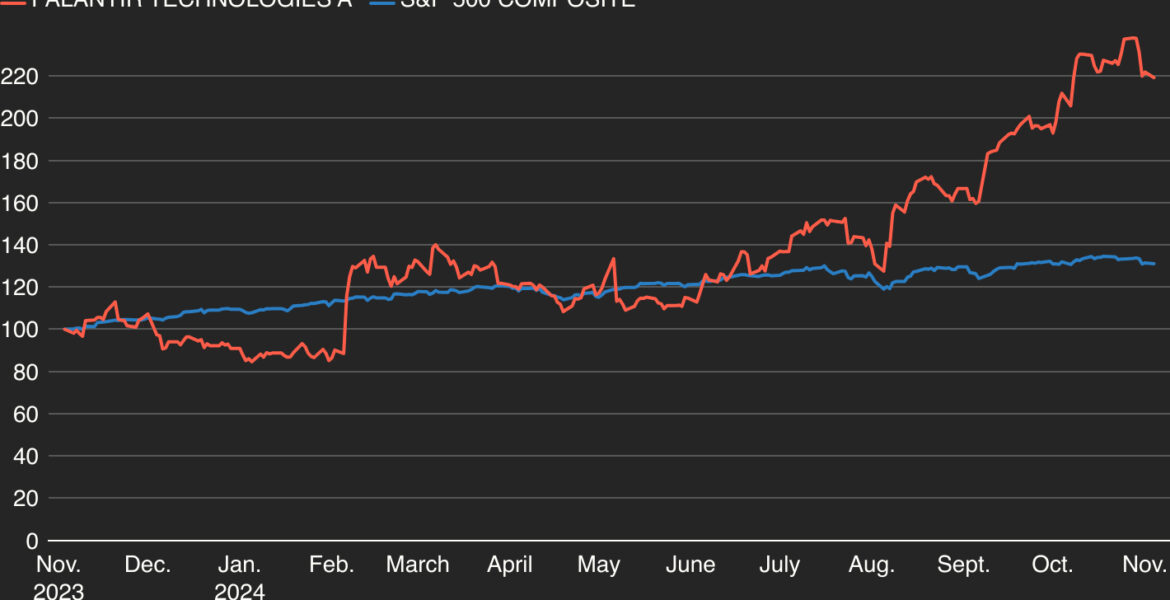
Task: Click the 220 value on y-axis
Action: pyautogui.click(x=18, y=76)
